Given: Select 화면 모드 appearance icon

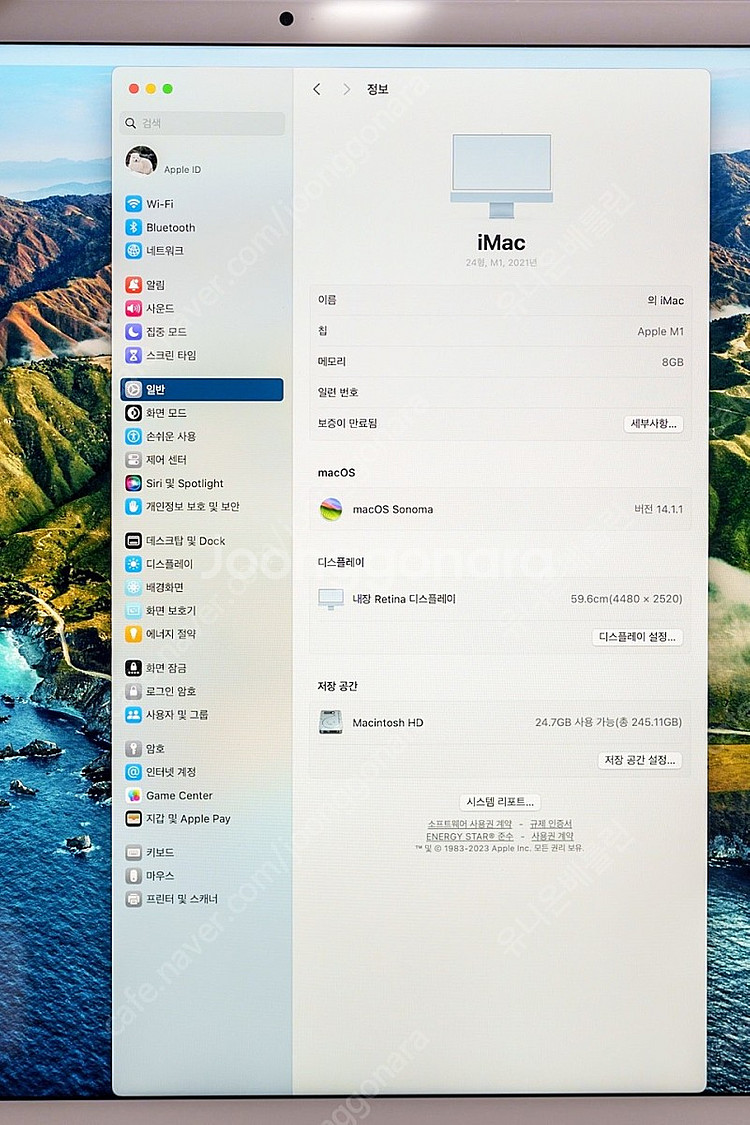Looking at the screenshot, I should (x=133, y=413).
